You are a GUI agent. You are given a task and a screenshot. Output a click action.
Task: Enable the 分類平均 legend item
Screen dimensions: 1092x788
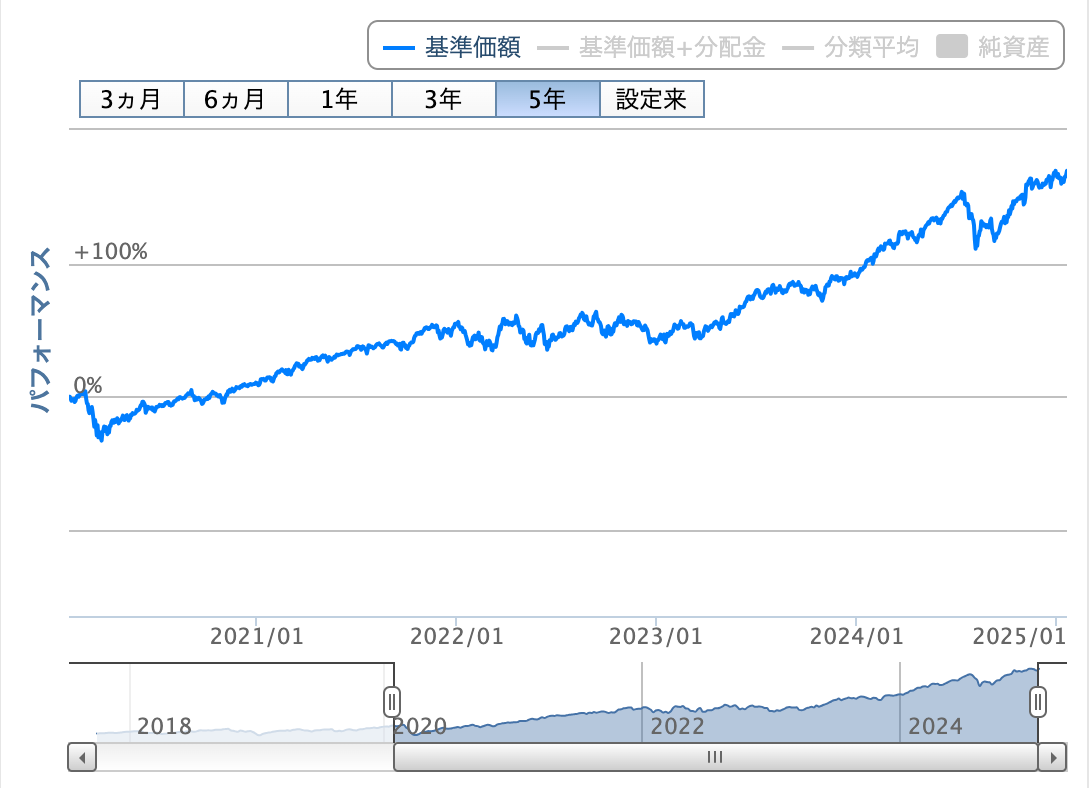coord(850,47)
